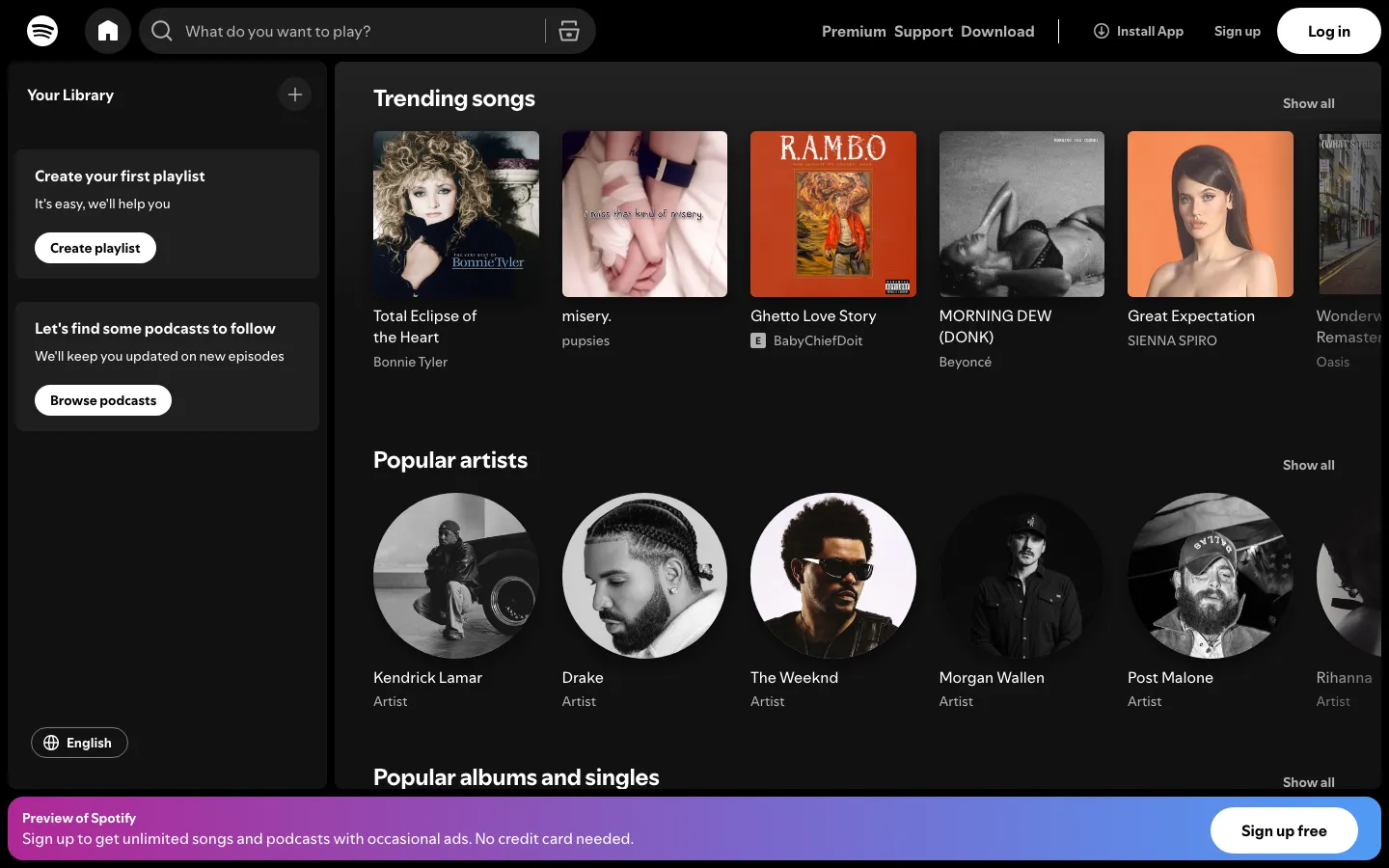Open English language selector
1389x868 pixels.
[79, 743]
